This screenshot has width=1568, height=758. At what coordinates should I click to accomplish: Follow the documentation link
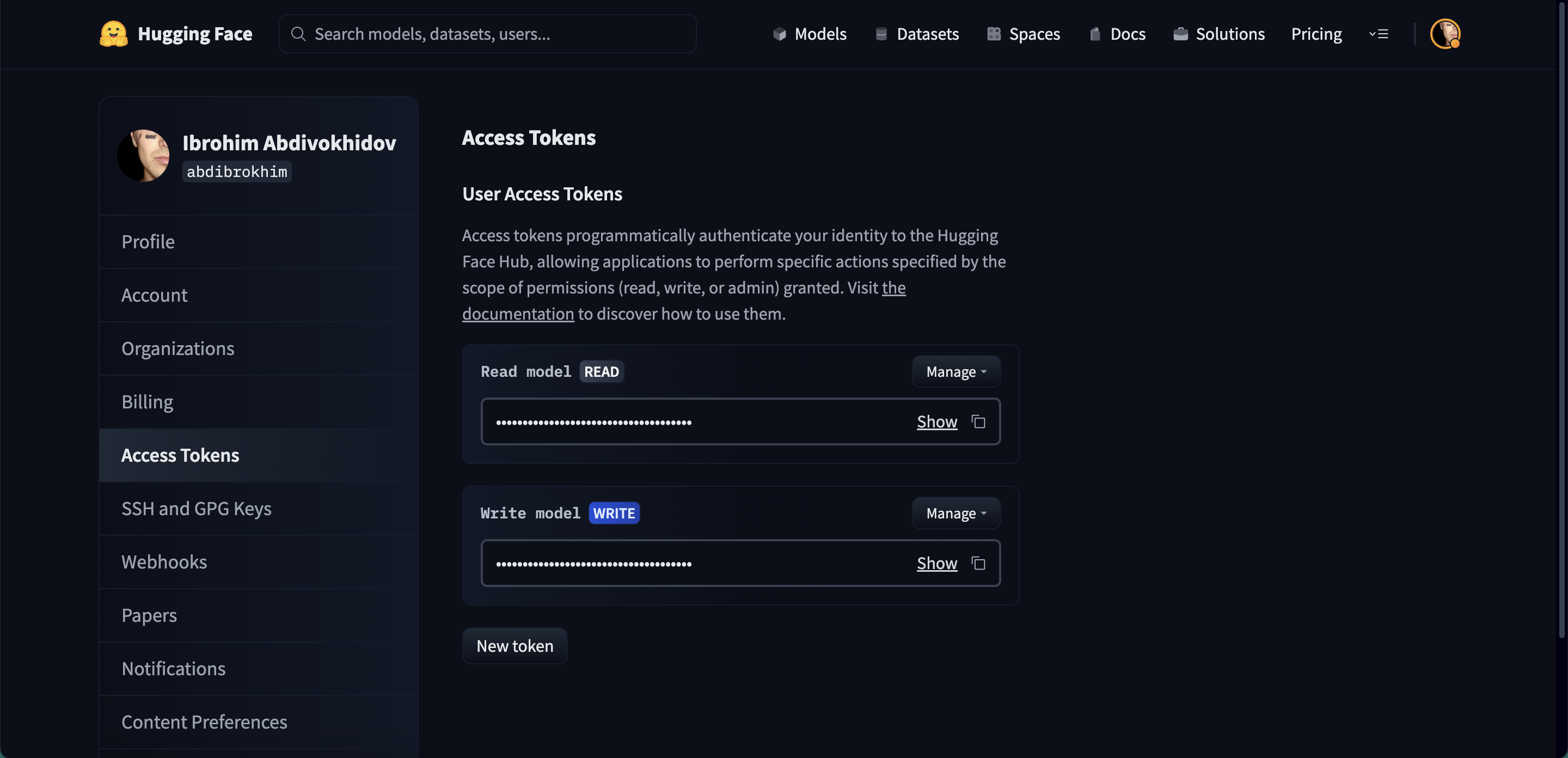pyautogui.click(x=517, y=314)
